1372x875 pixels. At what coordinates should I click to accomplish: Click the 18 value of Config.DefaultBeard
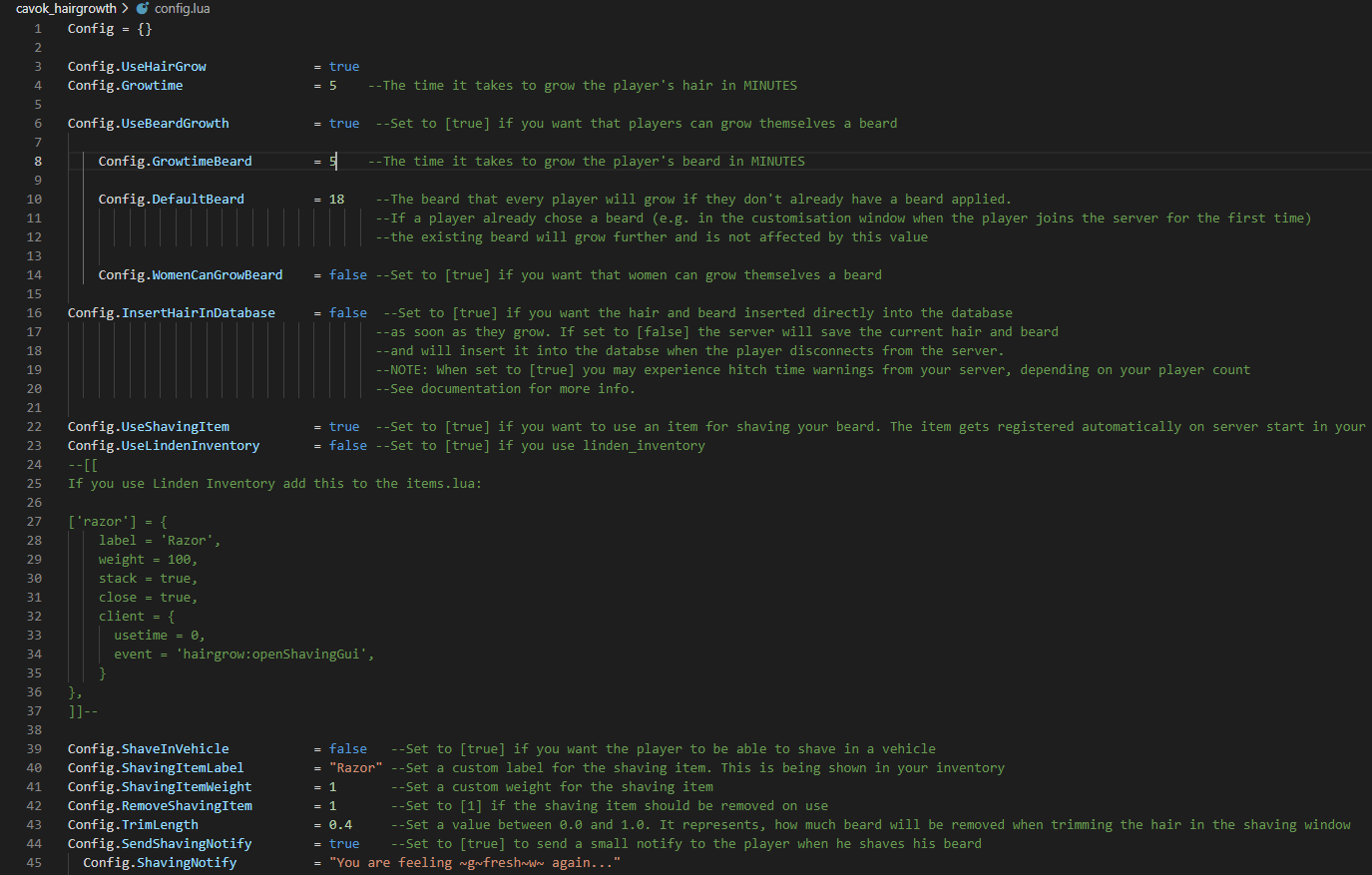click(x=337, y=199)
